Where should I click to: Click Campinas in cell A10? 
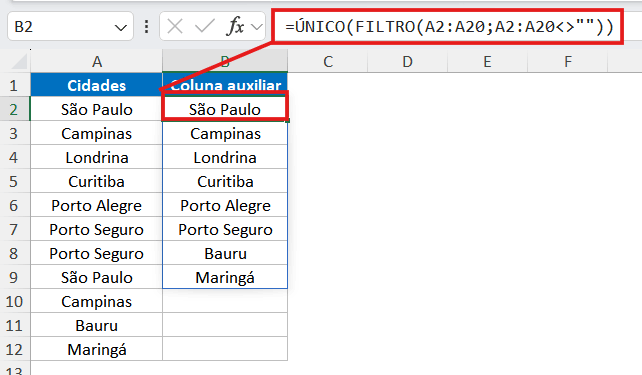(x=97, y=301)
